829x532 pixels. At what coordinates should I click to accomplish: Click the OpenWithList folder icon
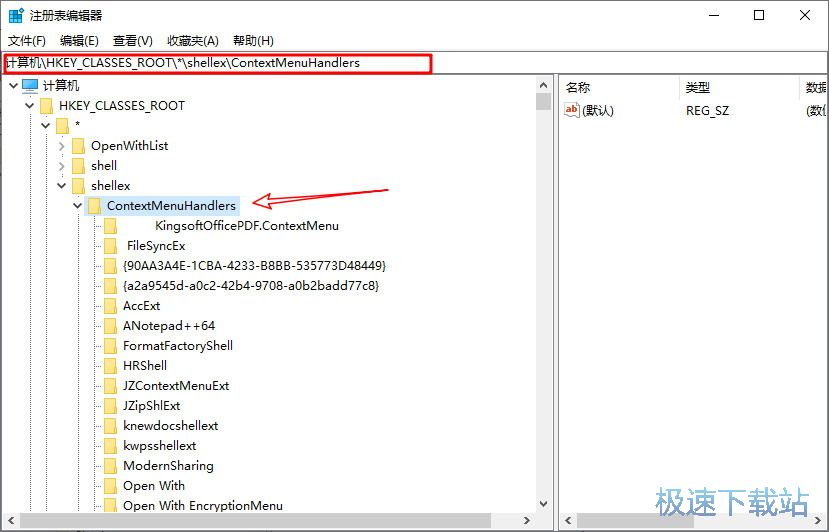[78, 146]
